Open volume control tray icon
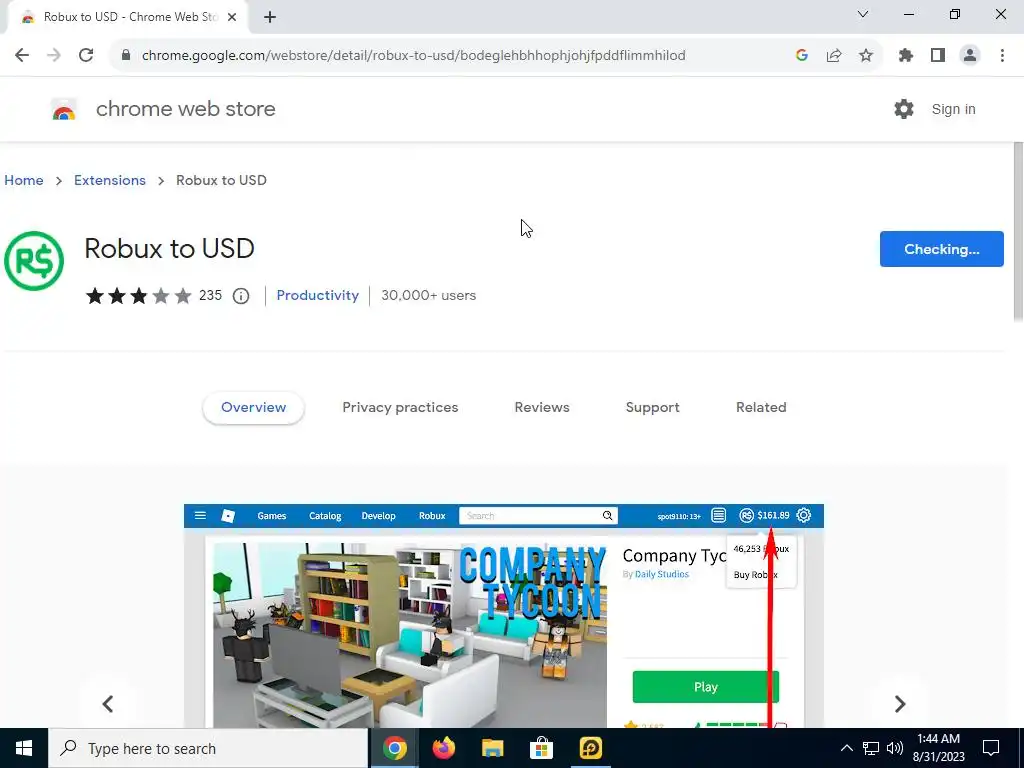1024x768 pixels. click(895, 748)
